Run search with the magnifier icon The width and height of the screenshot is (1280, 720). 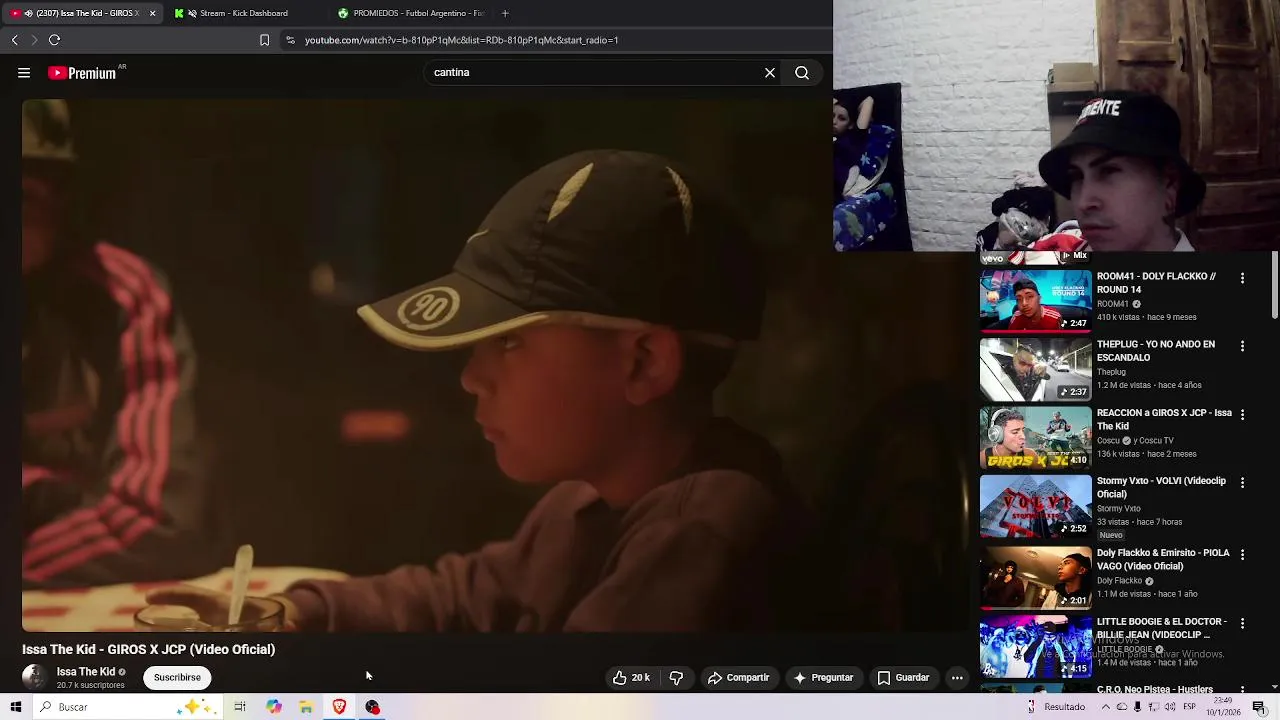pyautogui.click(x=802, y=73)
